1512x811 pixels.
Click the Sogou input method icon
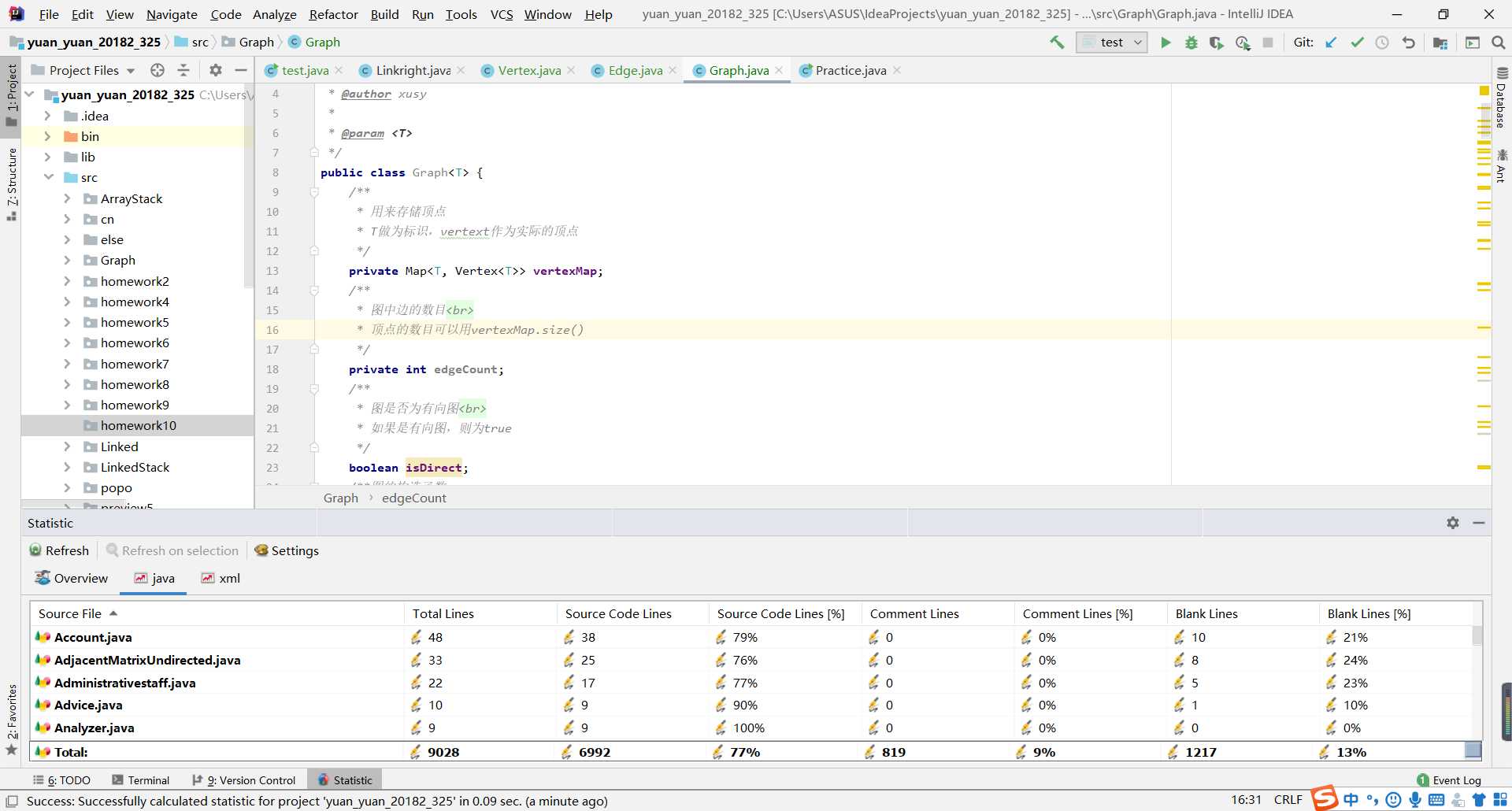point(1325,798)
